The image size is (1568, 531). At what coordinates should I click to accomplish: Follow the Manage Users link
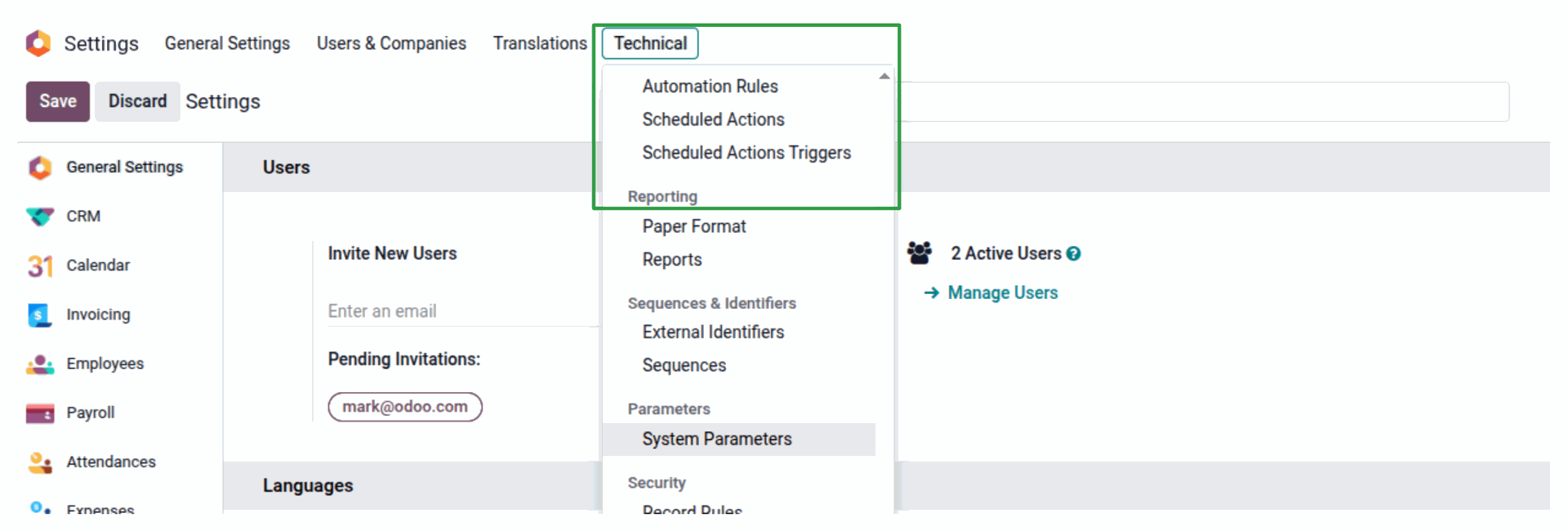tap(1002, 292)
